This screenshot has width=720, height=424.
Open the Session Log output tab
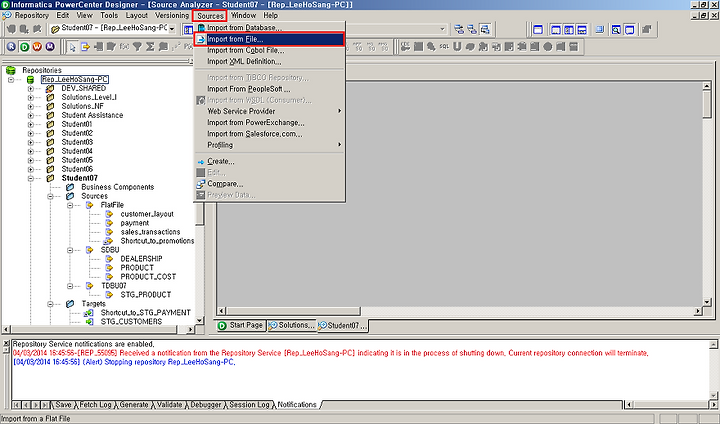point(249,405)
